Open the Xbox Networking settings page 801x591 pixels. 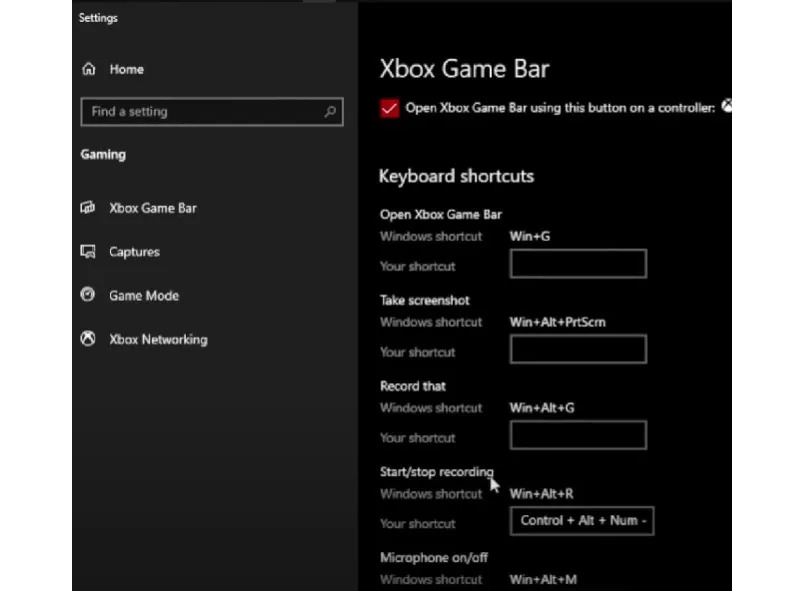click(x=157, y=339)
